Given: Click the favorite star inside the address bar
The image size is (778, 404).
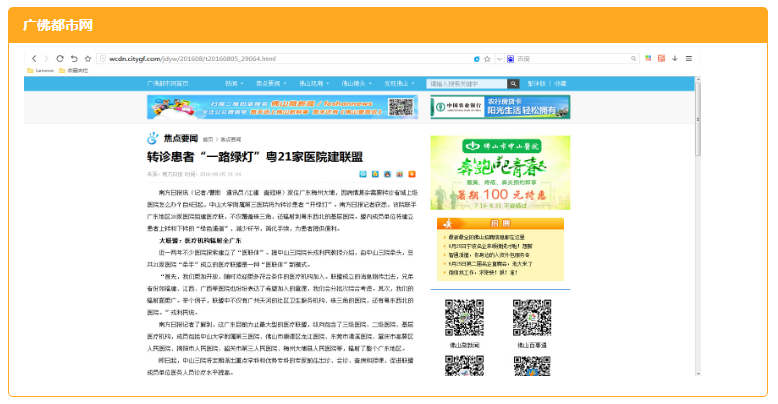Looking at the screenshot, I should point(487,59).
